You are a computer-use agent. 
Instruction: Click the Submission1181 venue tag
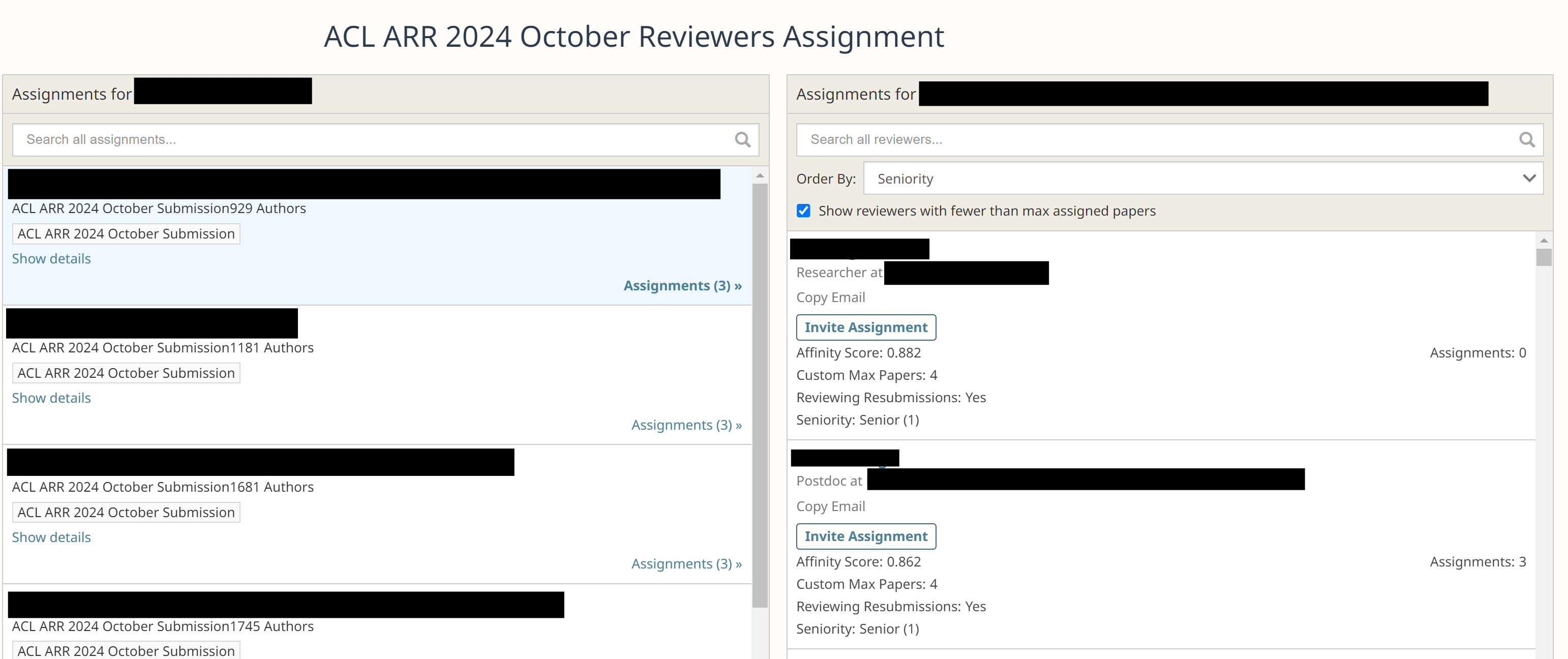coord(126,373)
